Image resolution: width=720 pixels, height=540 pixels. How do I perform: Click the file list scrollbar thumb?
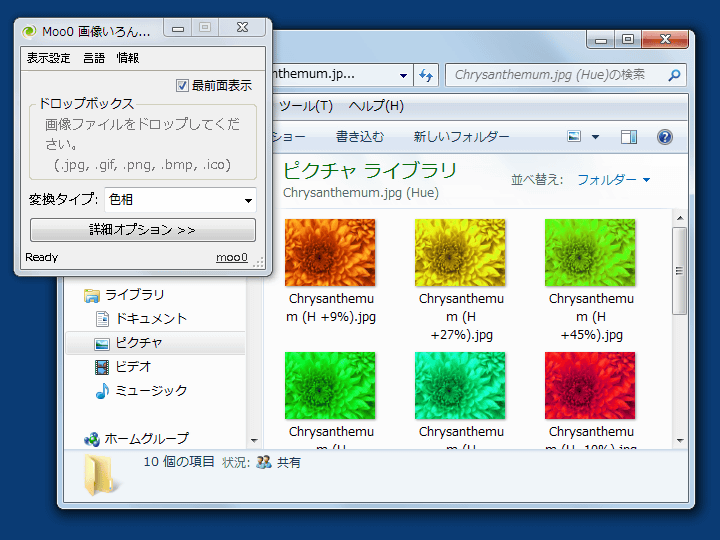[x=680, y=271]
